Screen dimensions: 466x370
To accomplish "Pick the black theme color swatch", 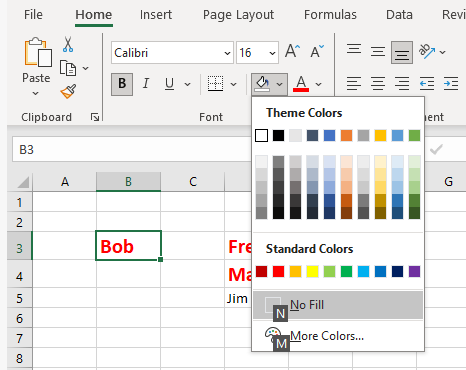I will click(279, 135).
